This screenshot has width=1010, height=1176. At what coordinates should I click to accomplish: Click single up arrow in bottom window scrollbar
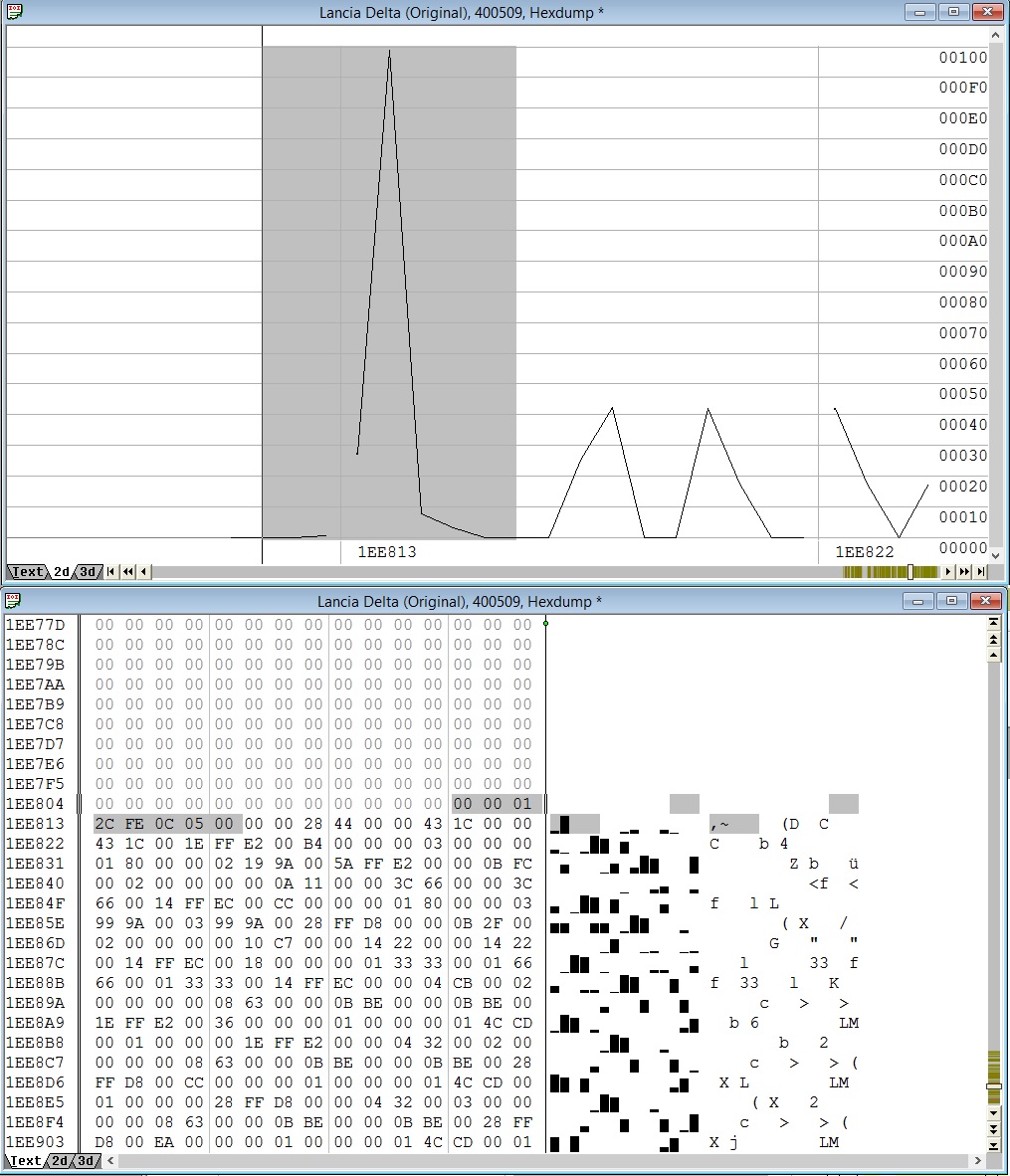(x=993, y=655)
